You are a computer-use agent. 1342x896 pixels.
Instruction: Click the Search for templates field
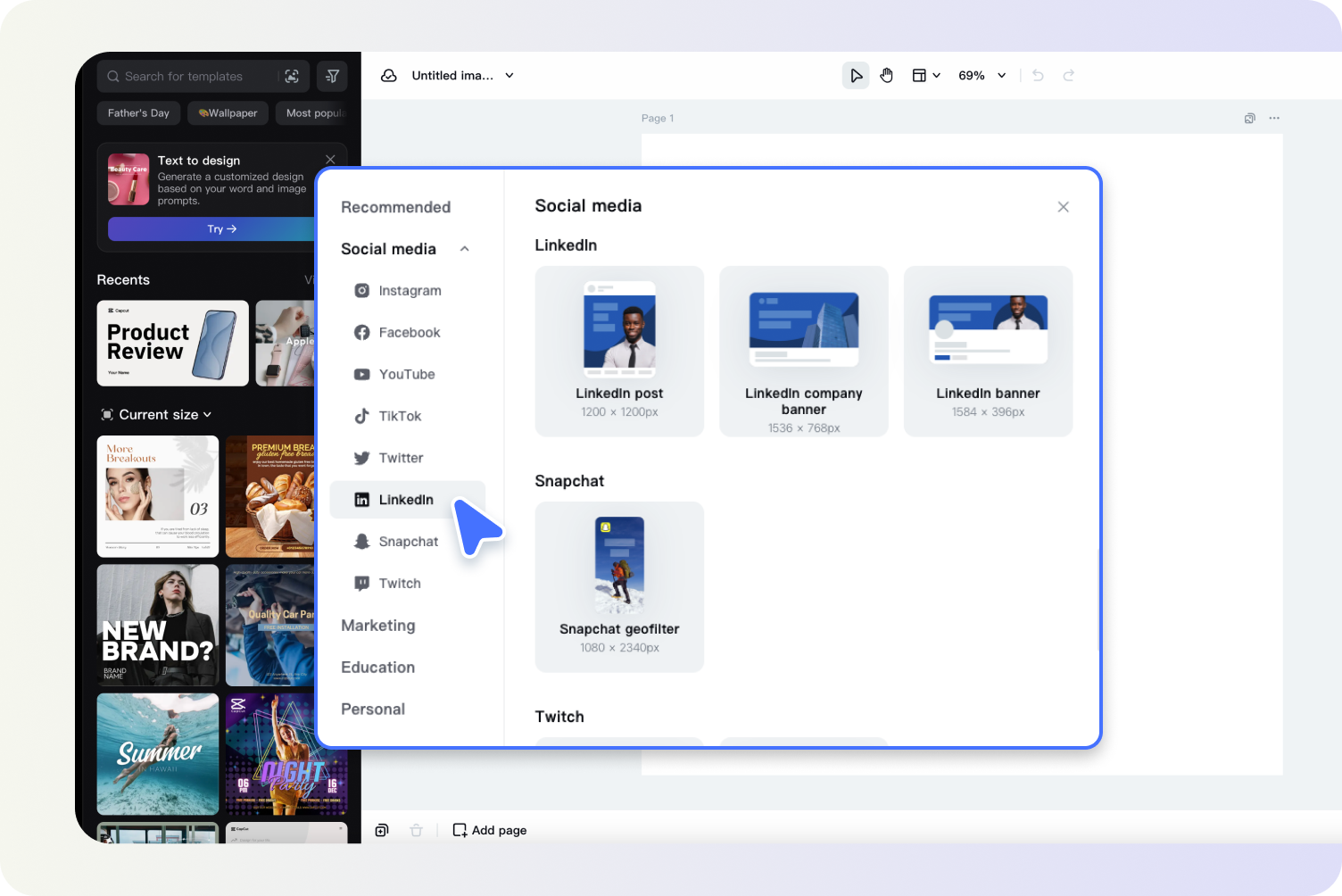tap(187, 77)
